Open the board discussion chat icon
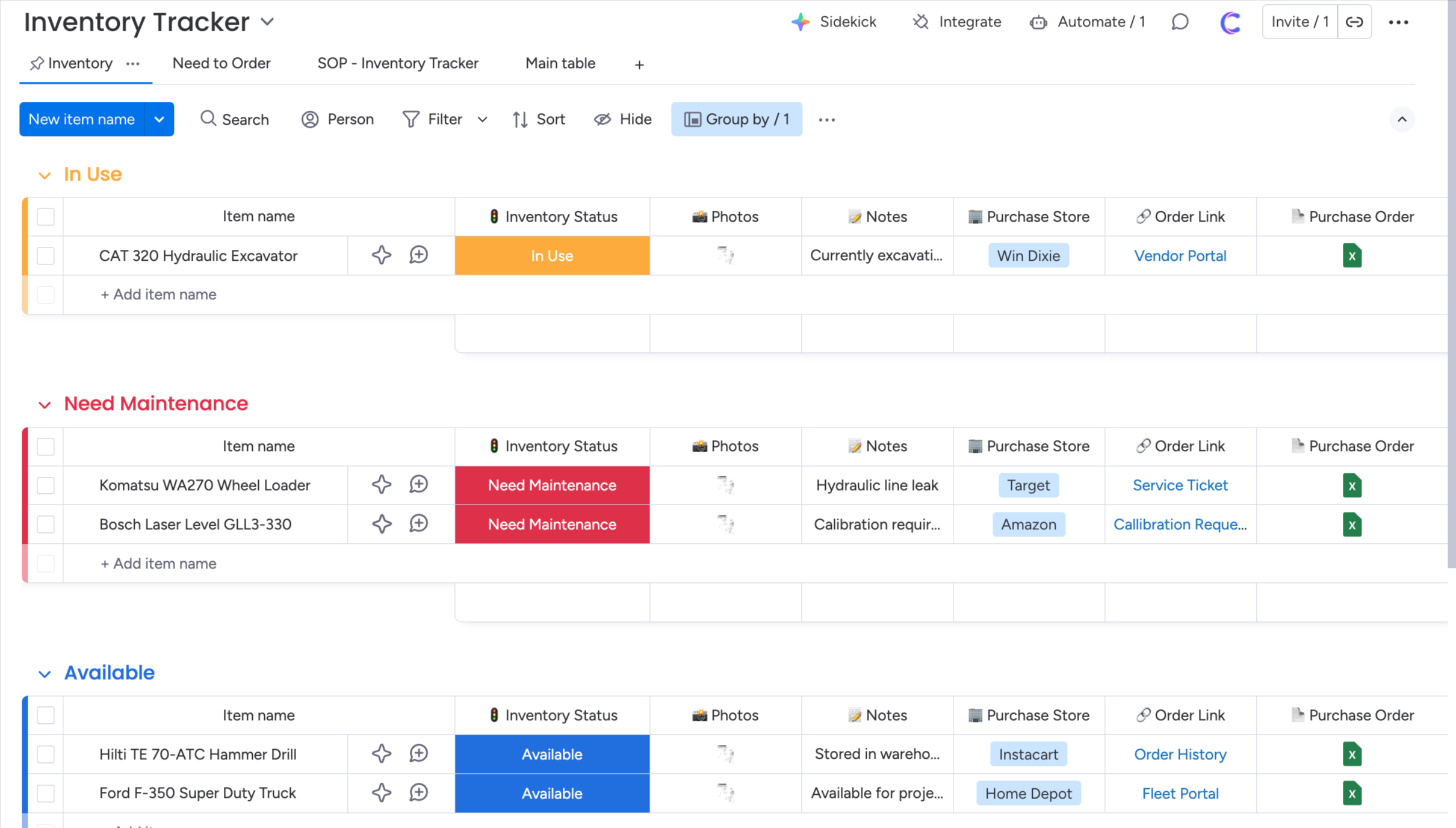The image size is (1456, 828). click(1180, 22)
